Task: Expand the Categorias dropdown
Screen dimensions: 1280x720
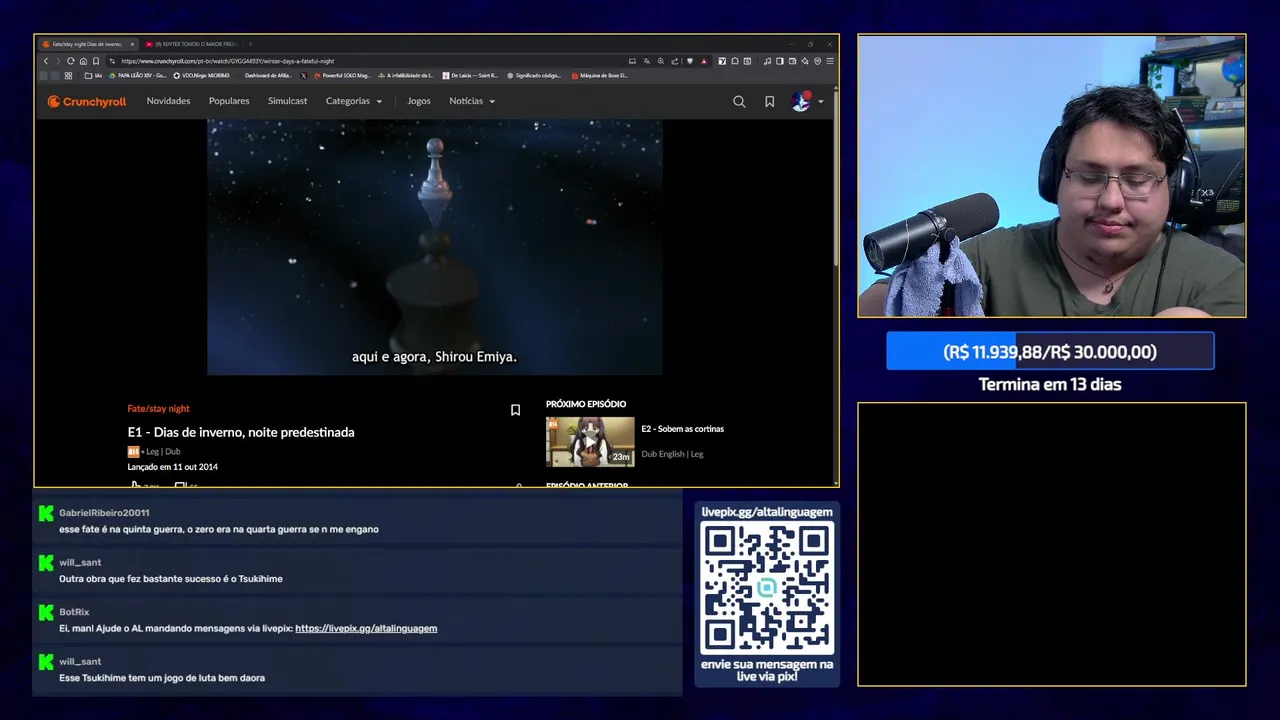Action: click(x=354, y=101)
